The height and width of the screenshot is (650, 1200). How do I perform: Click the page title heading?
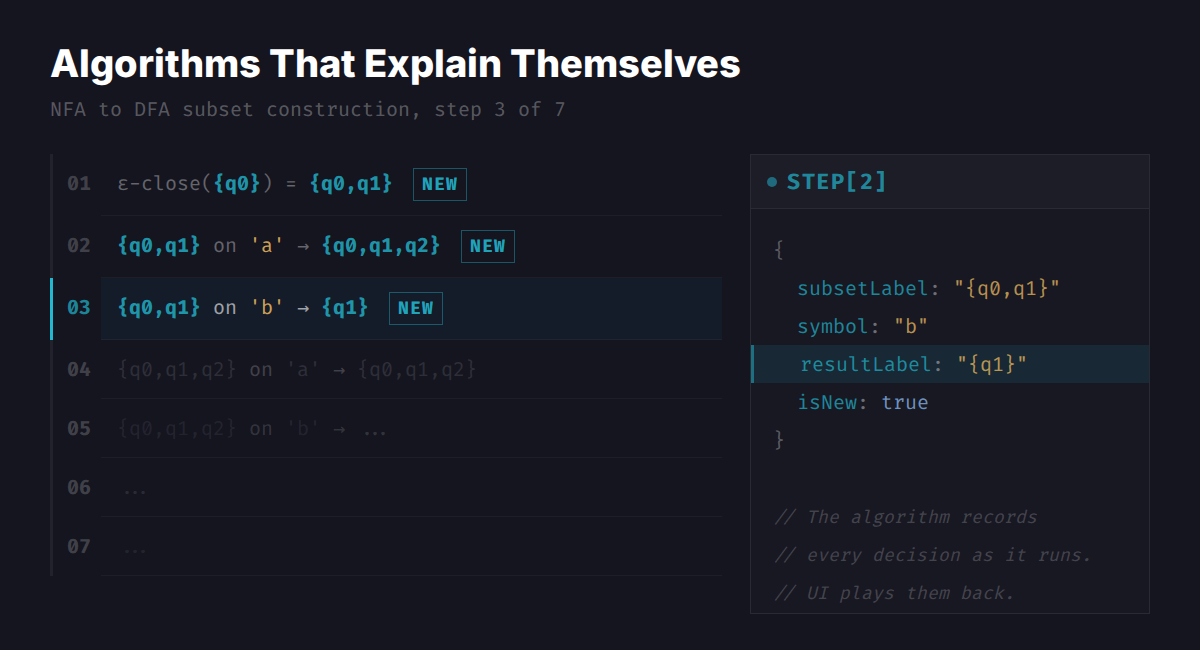395,65
